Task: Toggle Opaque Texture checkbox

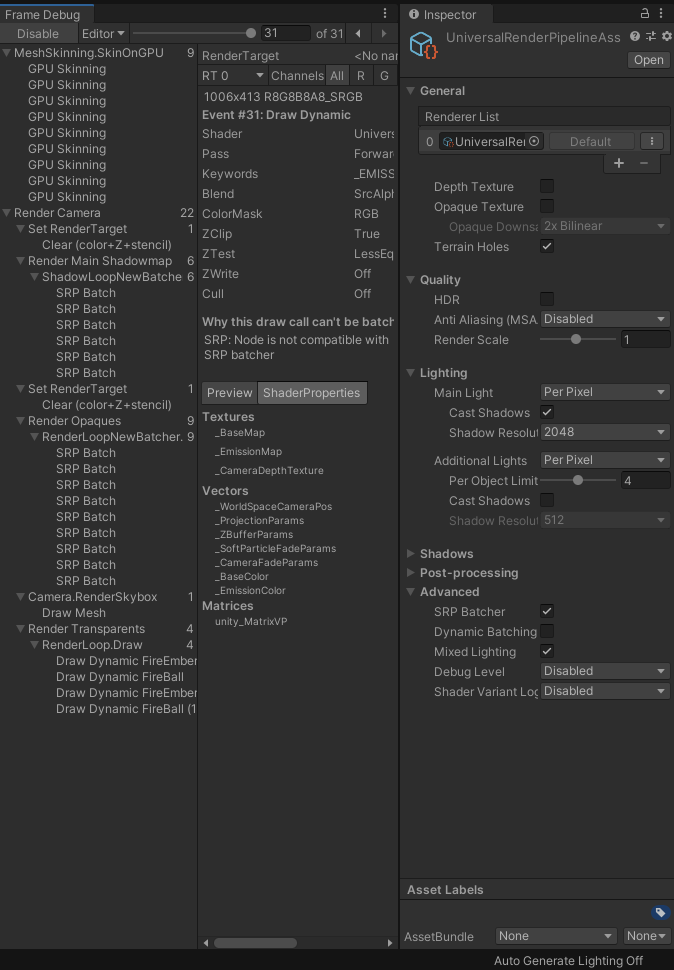Action: click(547, 206)
